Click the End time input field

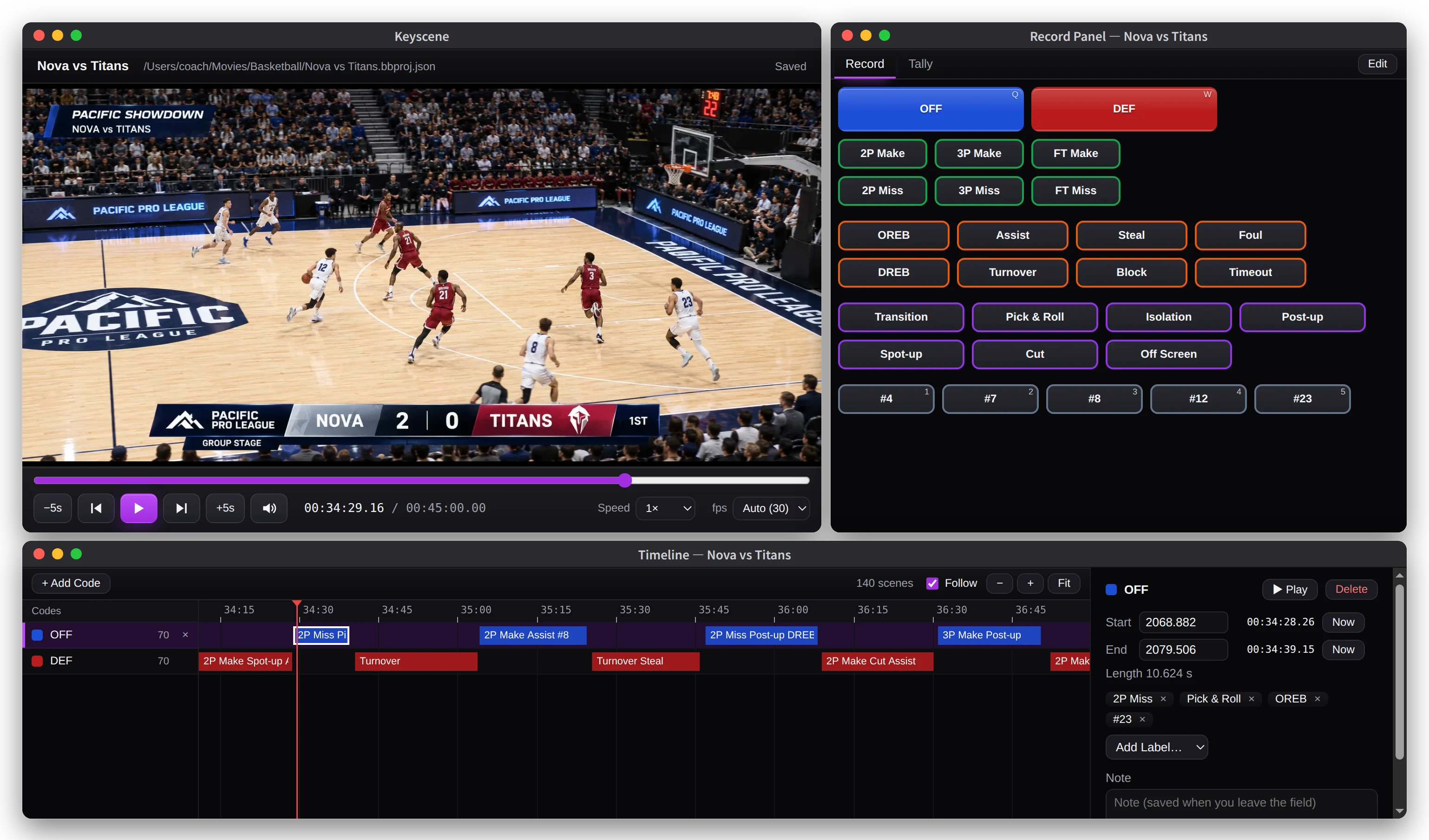pos(1183,650)
